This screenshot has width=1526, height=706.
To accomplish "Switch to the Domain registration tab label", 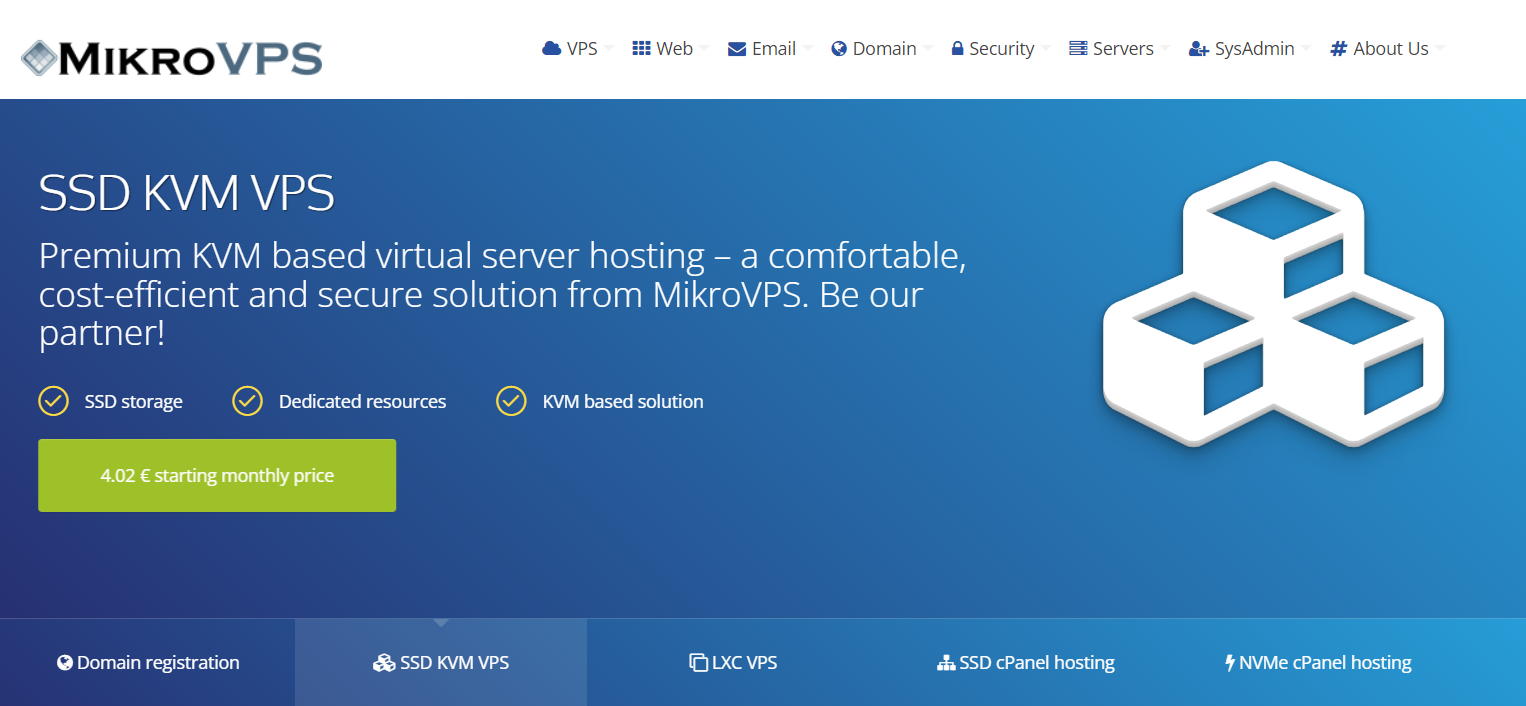I will 158,662.
